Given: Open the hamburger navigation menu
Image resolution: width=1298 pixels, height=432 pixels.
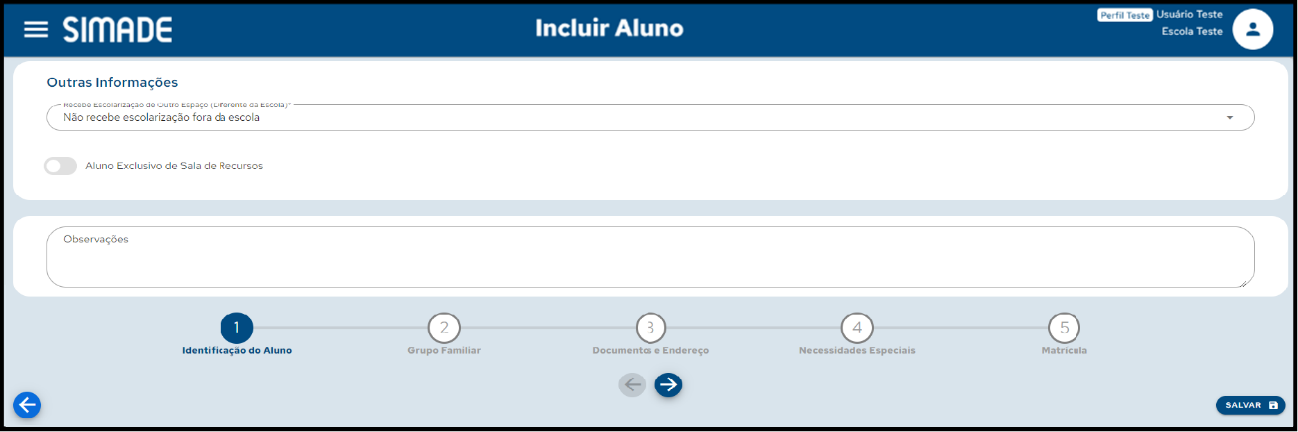Looking at the screenshot, I should pos(36,29).
